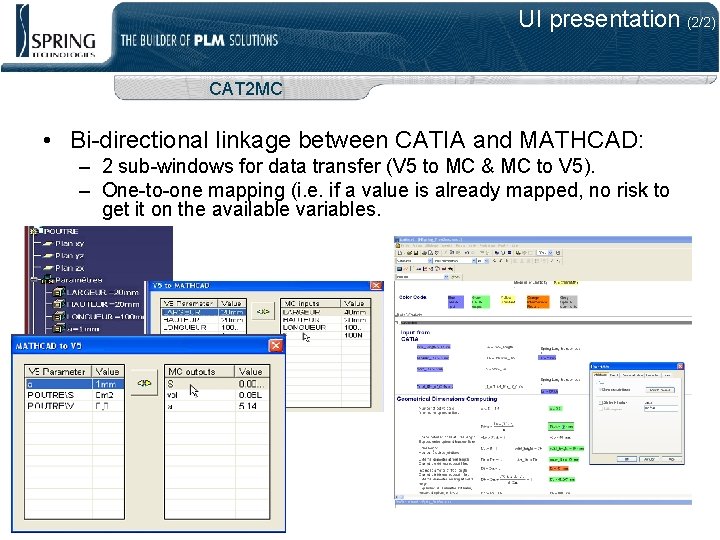Screen dimensions: 720x540
Task: Open the style dropdown in Mathcad format bar
Action: click(x=430, y=261)
